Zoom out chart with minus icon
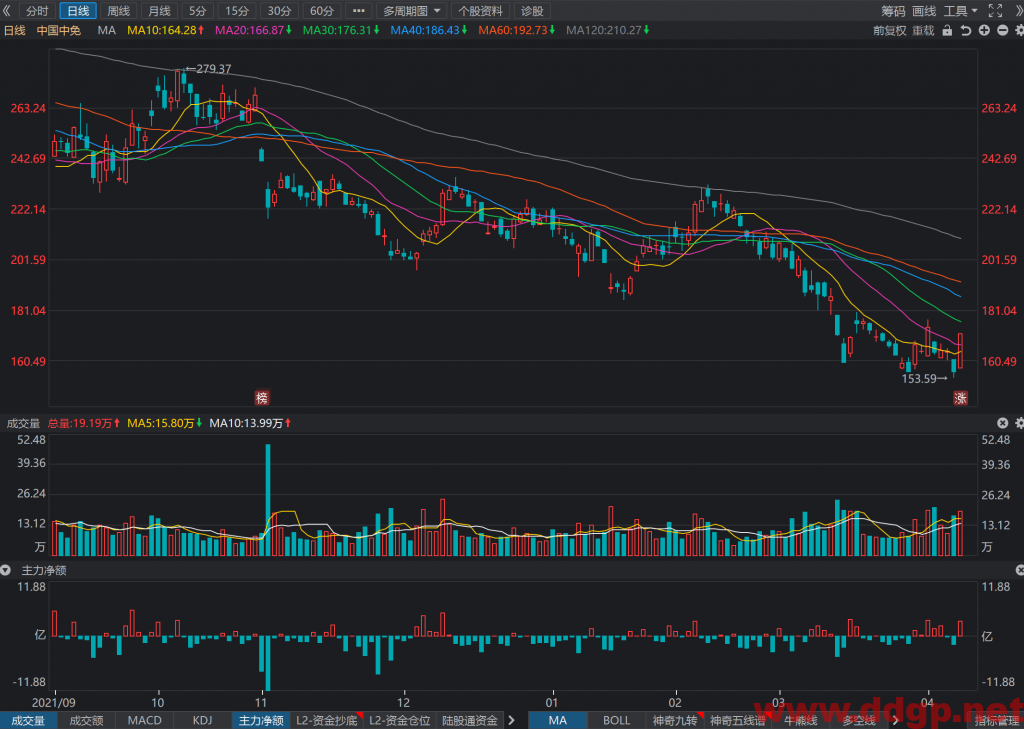 [1002, 30]
